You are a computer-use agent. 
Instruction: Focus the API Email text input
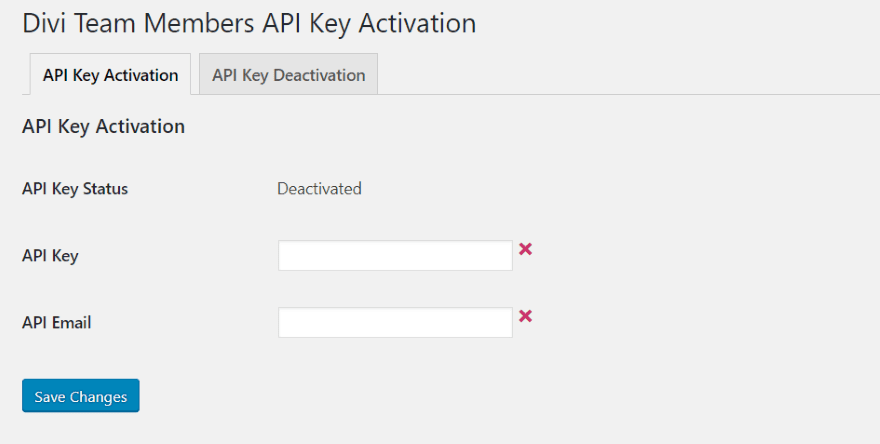395,323
